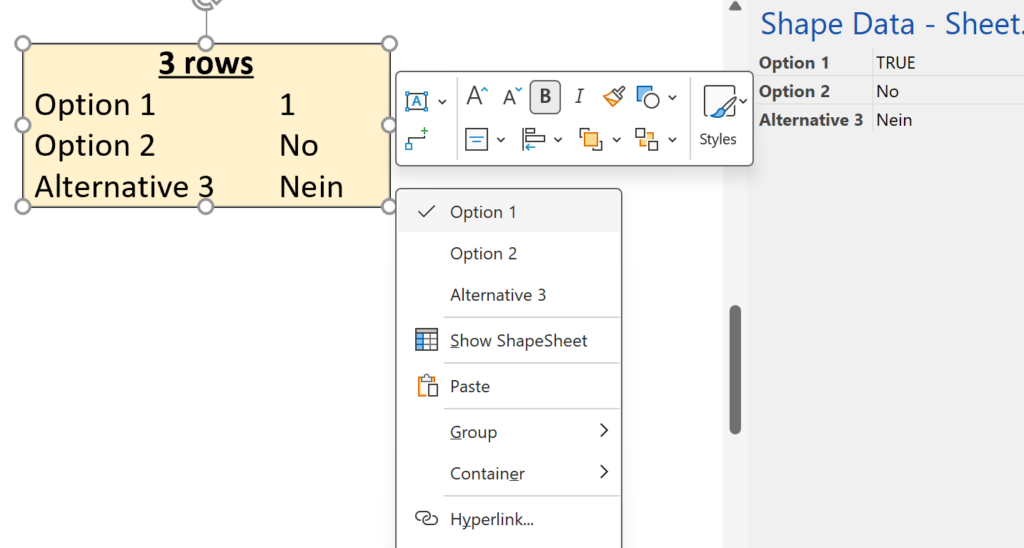The height and width of the screenshot is (548, 1024).
Task: Check Option 2 in the context menu
Action: pyautogui.click(x=483, y=254)
